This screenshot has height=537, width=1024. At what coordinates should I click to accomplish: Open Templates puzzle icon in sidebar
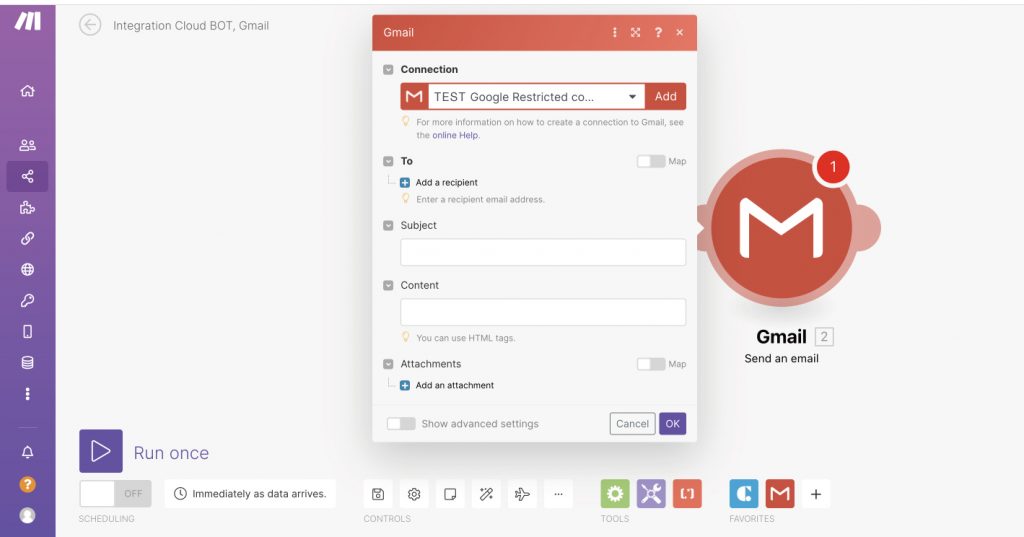click(27, 208)
